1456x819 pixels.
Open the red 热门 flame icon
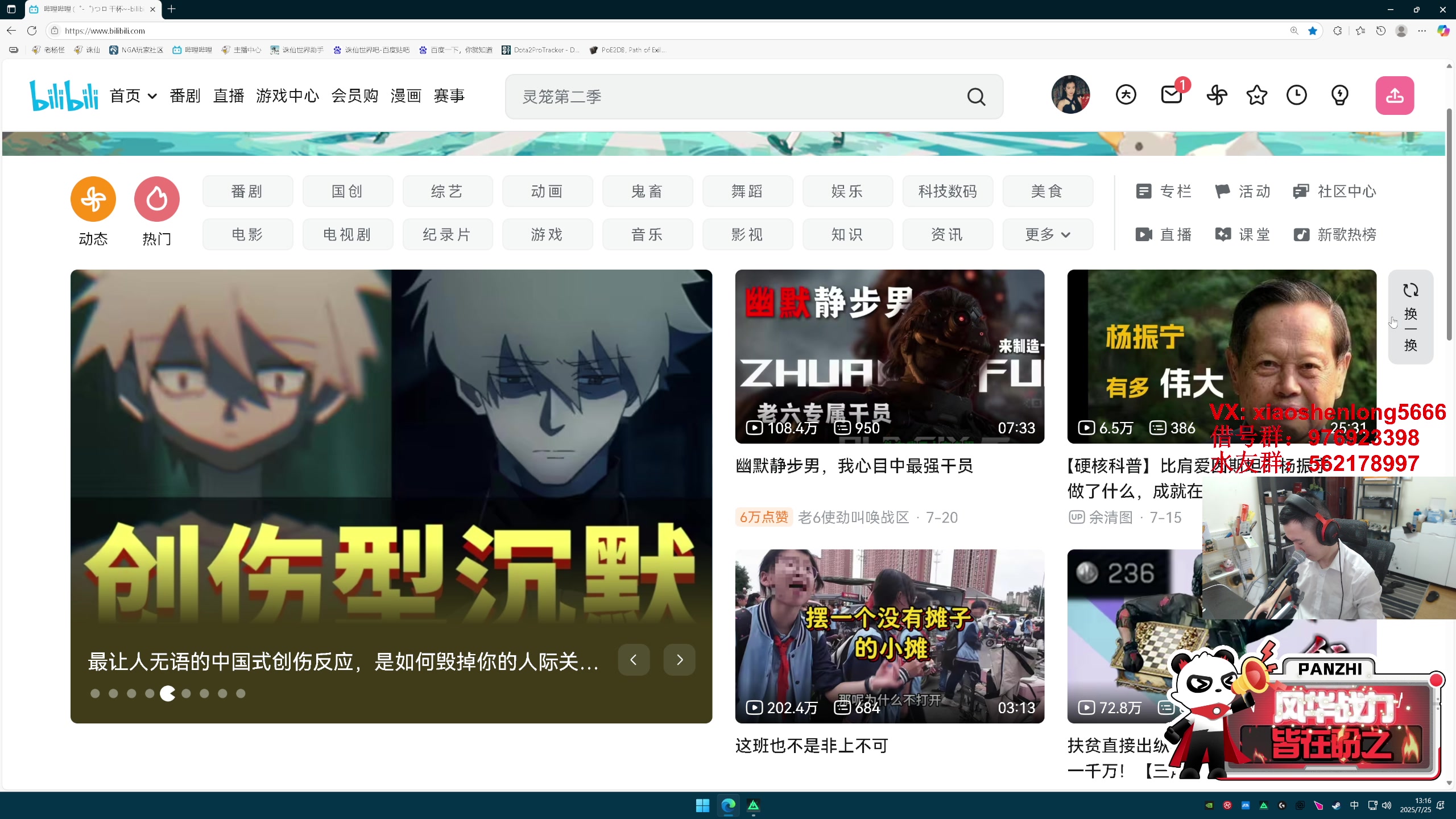click(157, 199)
